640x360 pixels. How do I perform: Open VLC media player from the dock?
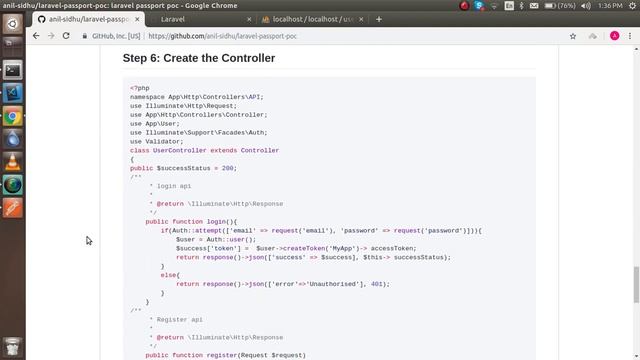click(x=13, y=162)
